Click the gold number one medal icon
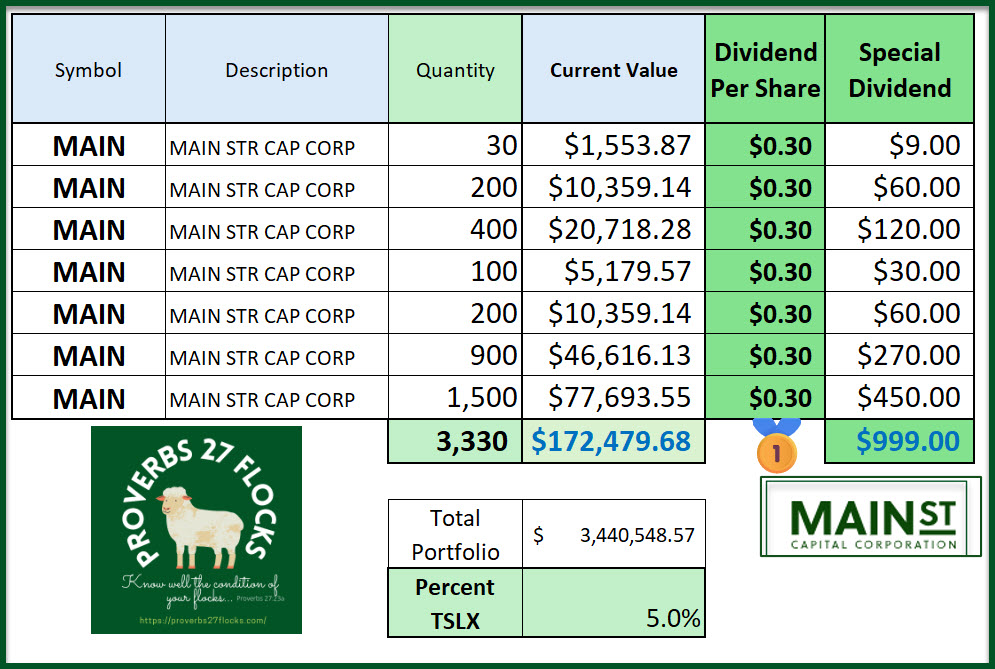 [776, 449]
